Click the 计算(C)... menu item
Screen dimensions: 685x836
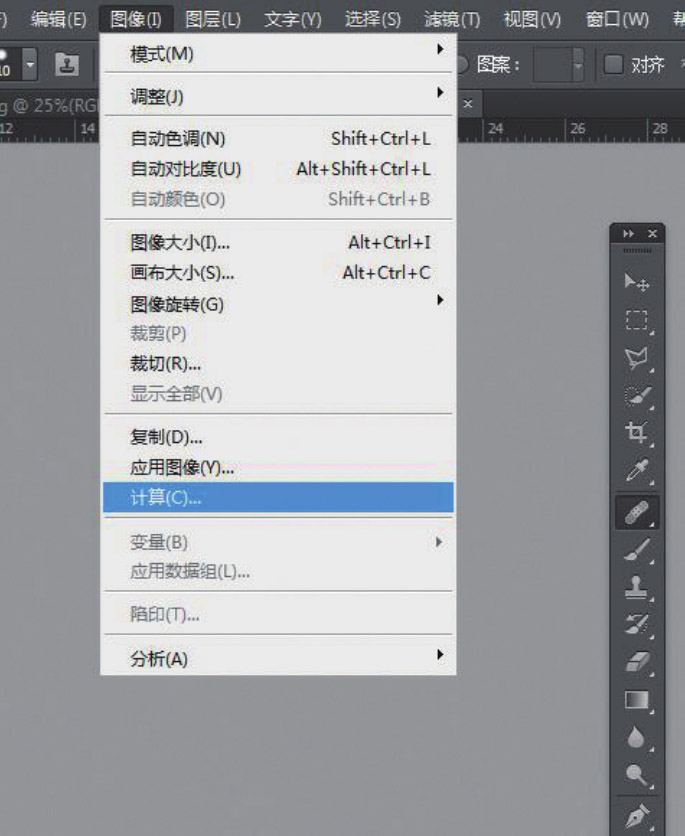point(278,498)
